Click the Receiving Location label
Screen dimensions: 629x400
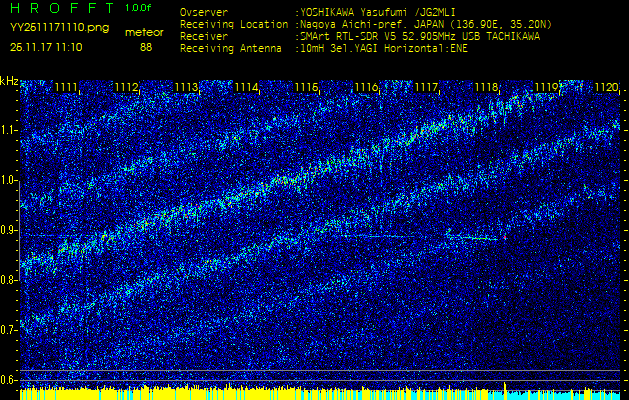point(234,24)
